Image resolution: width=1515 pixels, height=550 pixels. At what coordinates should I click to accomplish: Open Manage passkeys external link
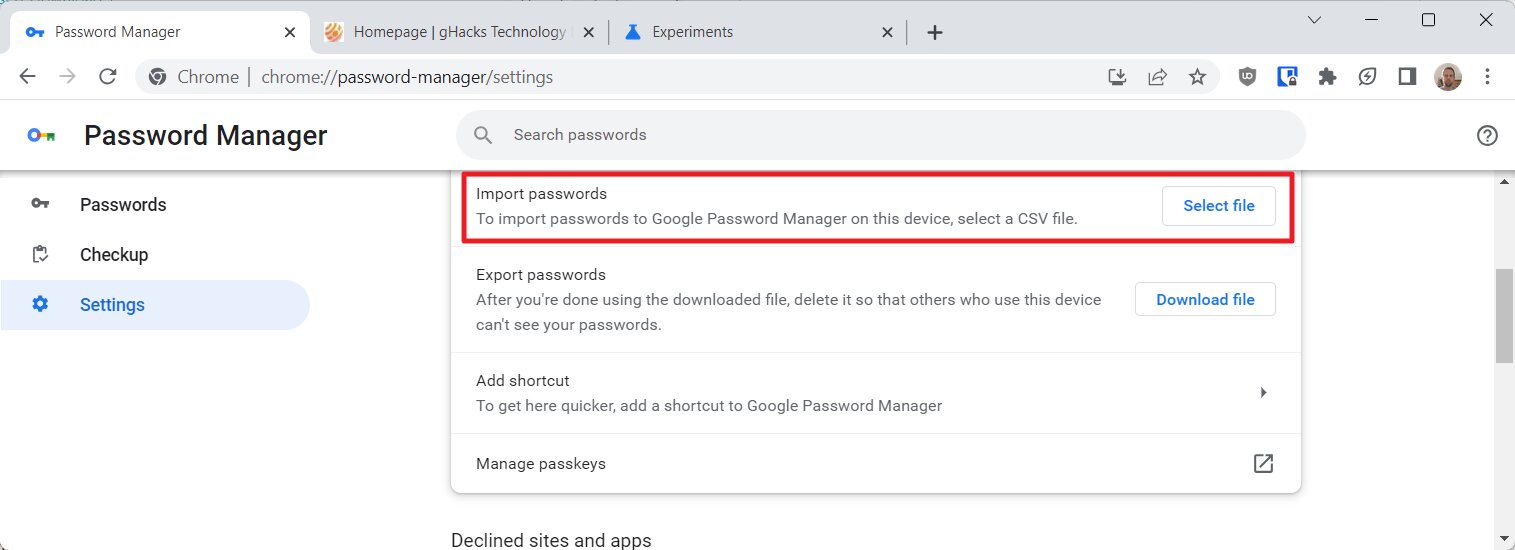pyautogui.click(x=1263, y=464)
